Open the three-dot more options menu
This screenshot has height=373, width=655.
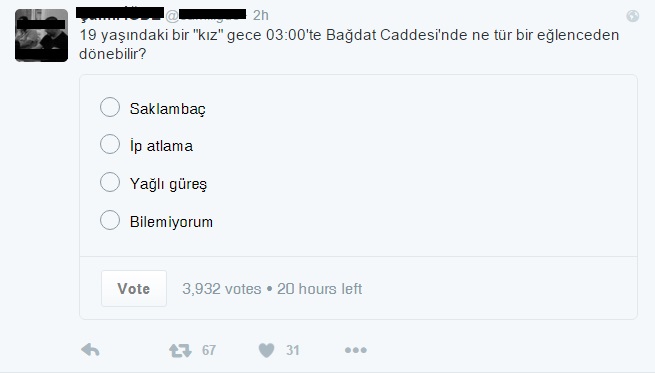coord(356,350)
